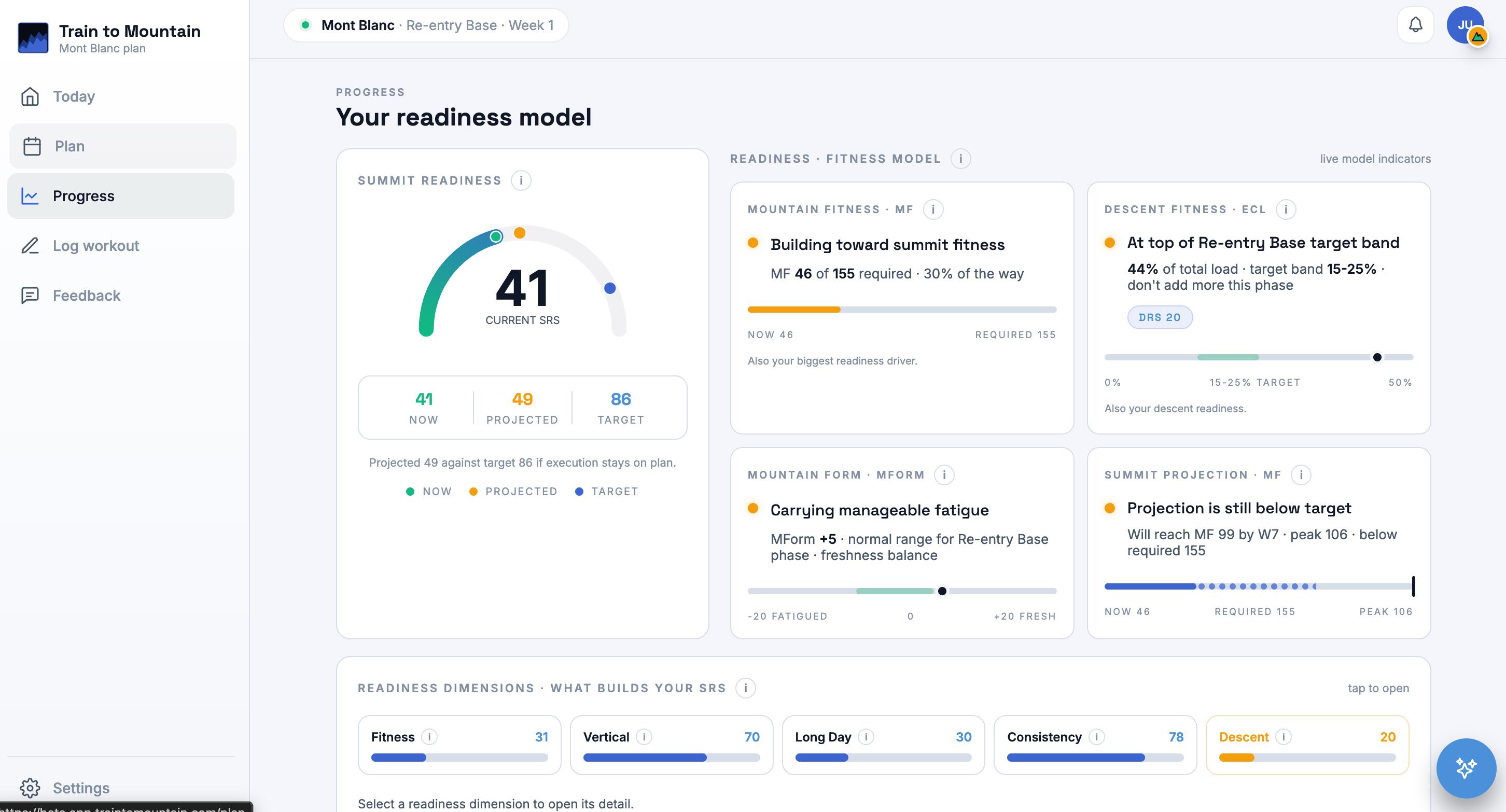
Task: Open the Today page home icon
Action: pos(30,96)
